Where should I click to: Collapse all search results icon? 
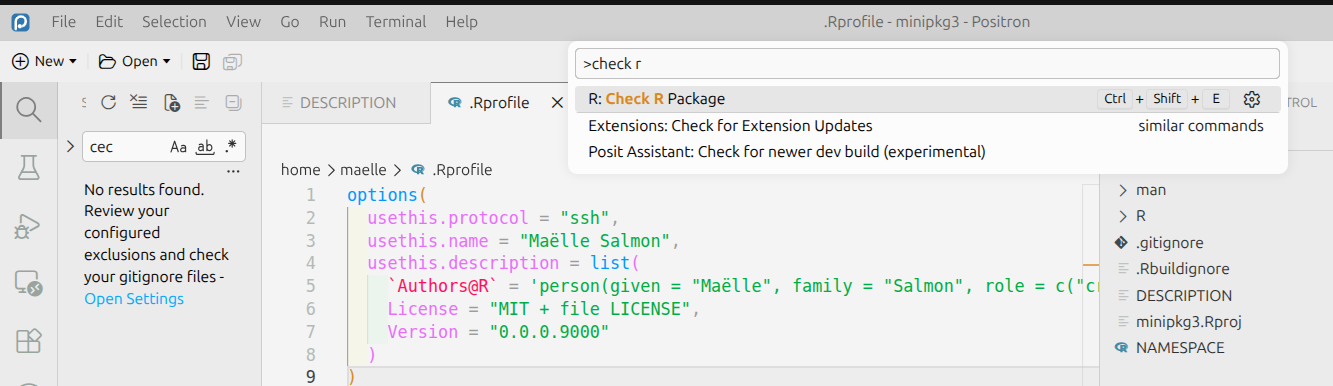[x=233, y=102]
